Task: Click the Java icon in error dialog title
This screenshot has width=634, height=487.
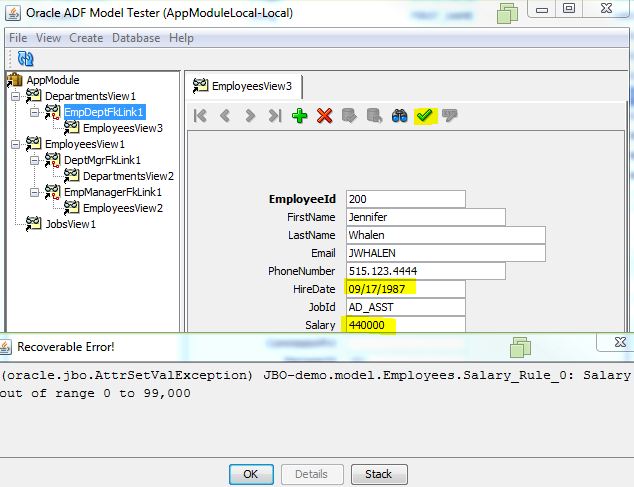Action: pos(5,347)
